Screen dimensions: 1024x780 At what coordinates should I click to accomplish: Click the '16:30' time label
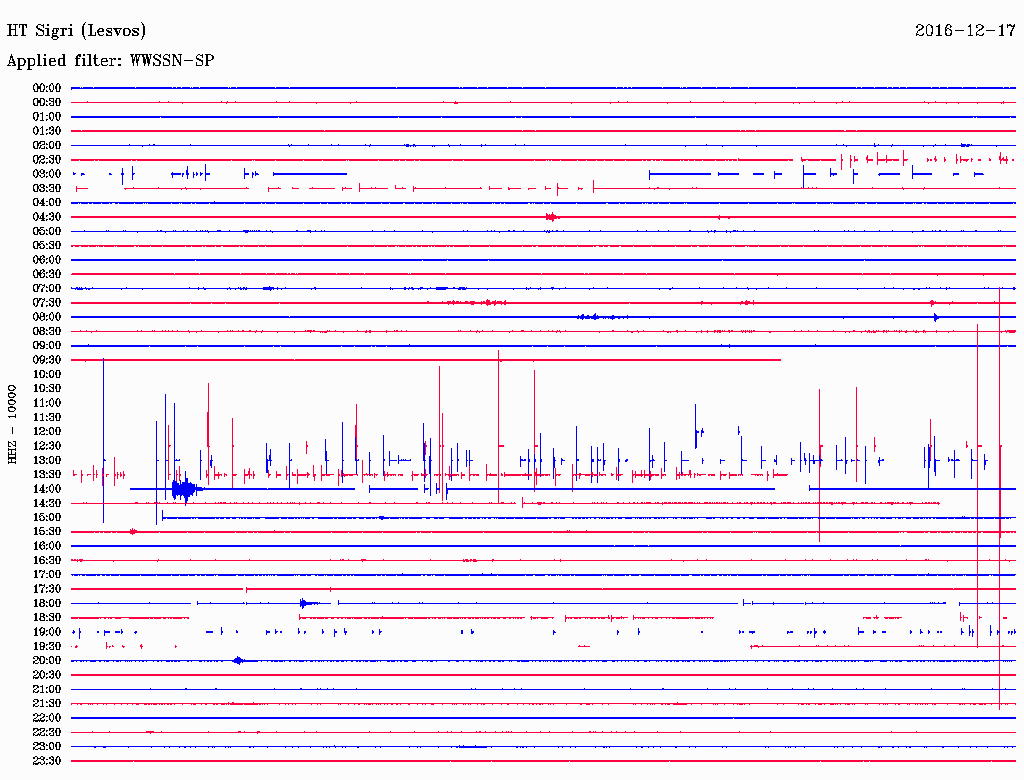click(47, 561)
